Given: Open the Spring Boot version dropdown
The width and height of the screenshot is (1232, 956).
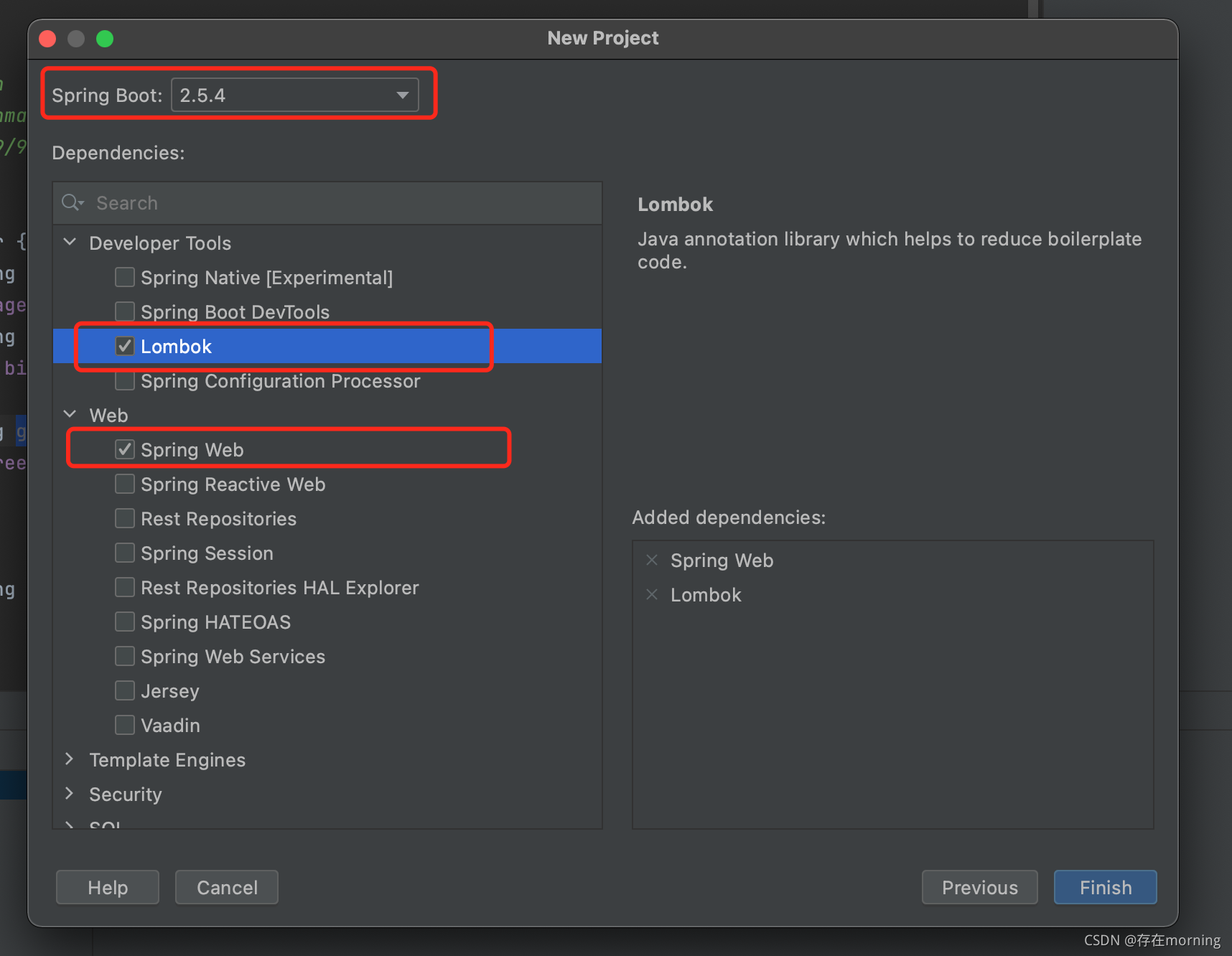Looking at the screenshot, I should [x=295, y=95].
